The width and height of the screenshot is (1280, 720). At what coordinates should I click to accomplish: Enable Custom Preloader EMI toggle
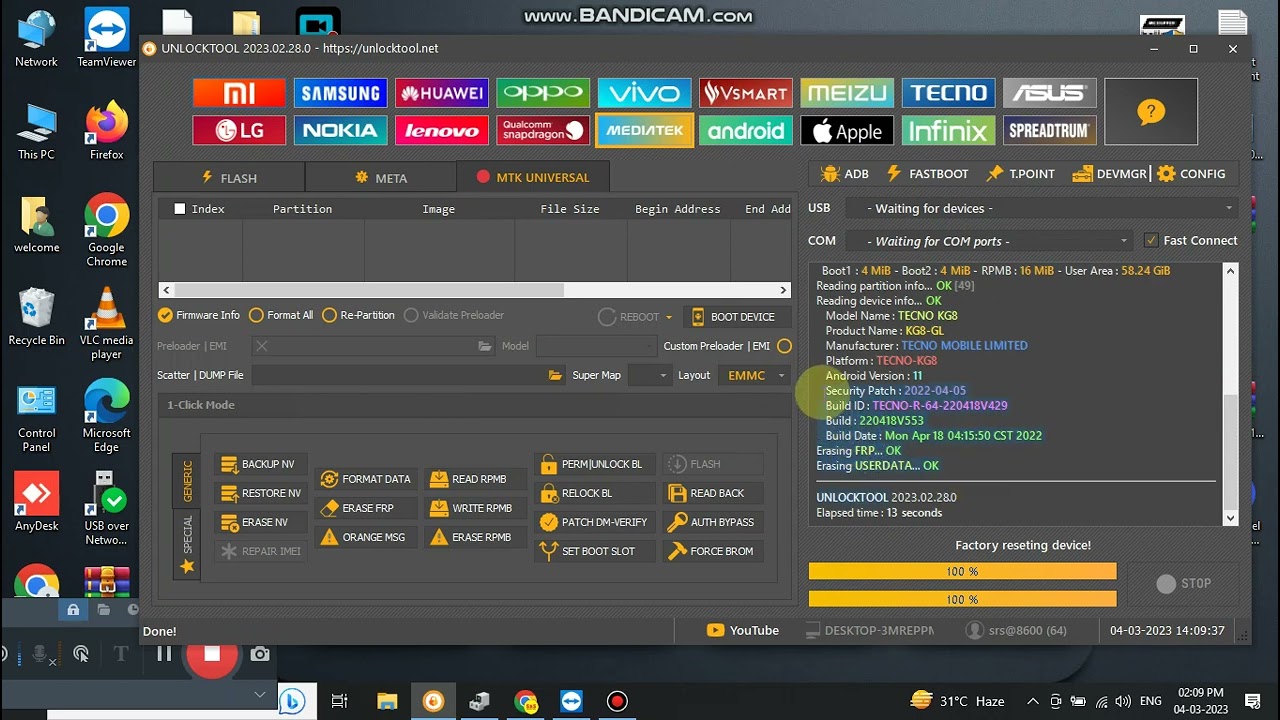(784, 346)
